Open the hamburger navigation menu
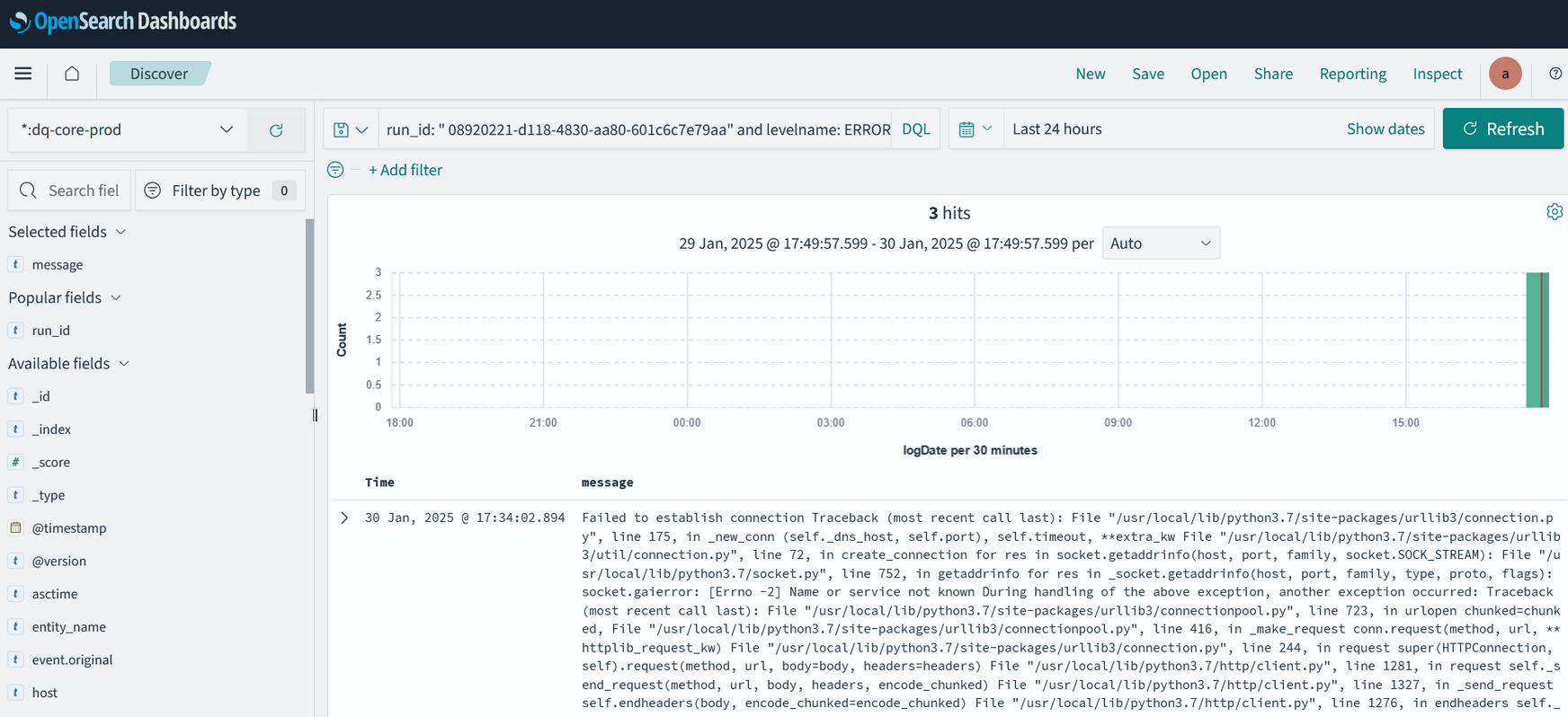This screenshot has height=717, width=1568. (23, 74)
